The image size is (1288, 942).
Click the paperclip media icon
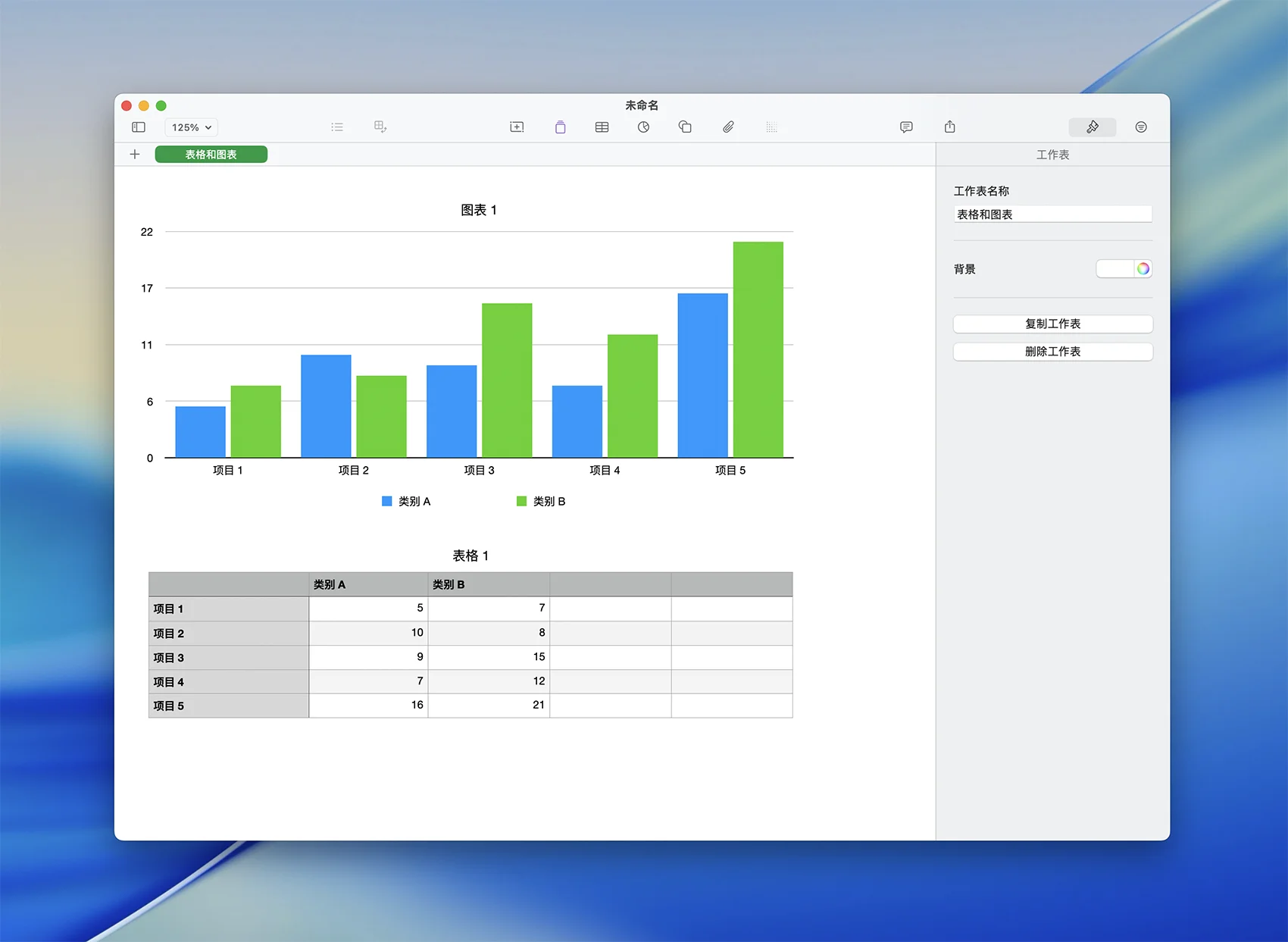(x=728, y=127)
